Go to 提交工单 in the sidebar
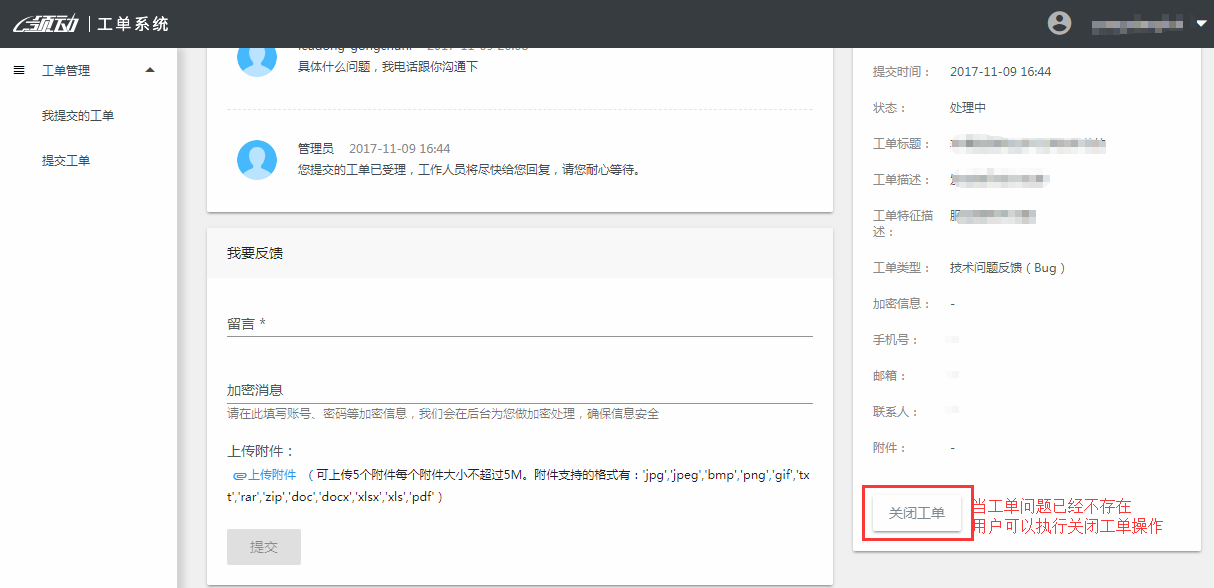This screenshot has width=1214, height=588. click(x=66, y=160)
